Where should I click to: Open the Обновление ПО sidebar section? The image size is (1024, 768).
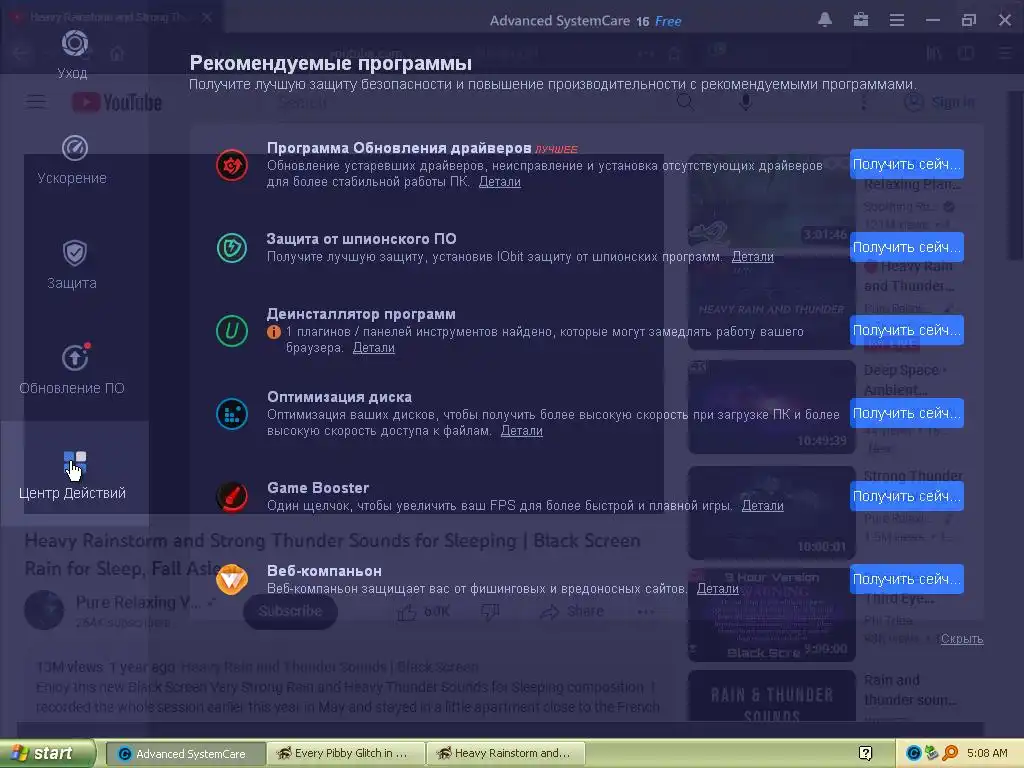pyautogui.click(x=74, y=370)
